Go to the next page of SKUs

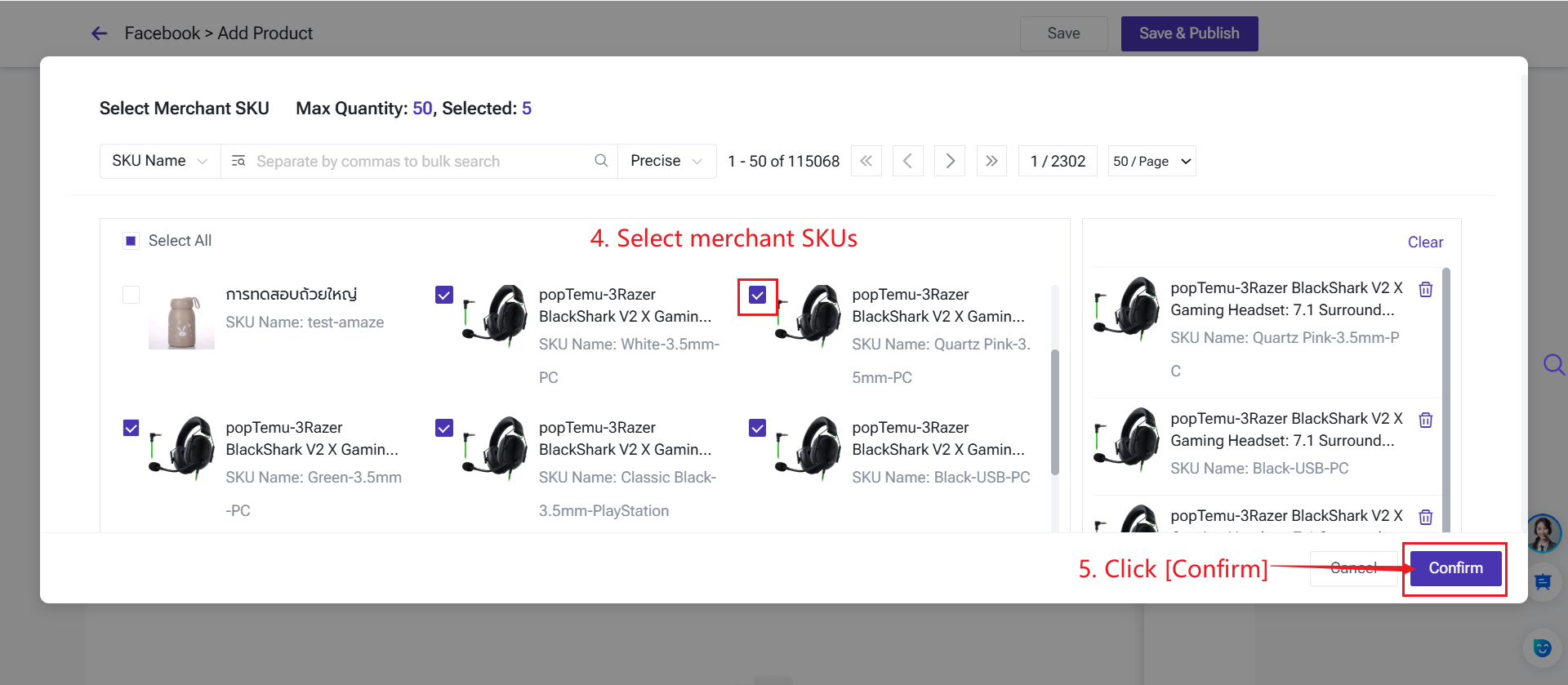click(x=950, y=161)
